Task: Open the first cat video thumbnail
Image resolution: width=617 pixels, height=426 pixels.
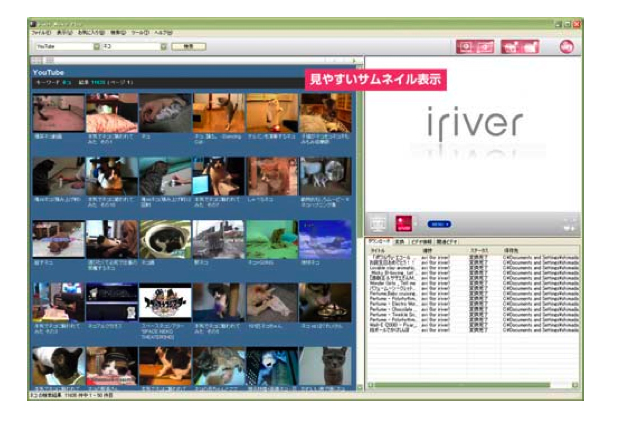Action: pos(57,112)
